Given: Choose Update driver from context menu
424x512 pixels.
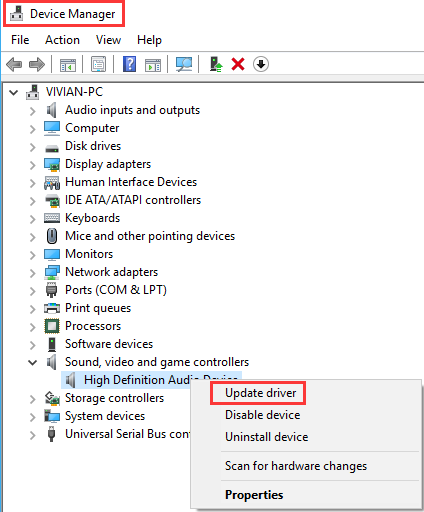Looking at the screenshot, I should pyautogui.click(x=260, y=393).
